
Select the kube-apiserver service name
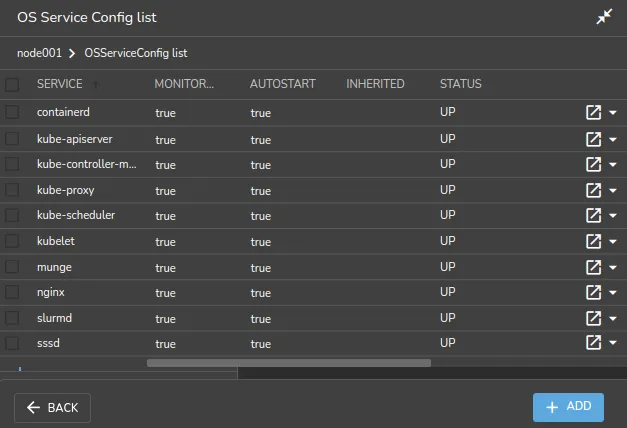[x=75, y=139]
